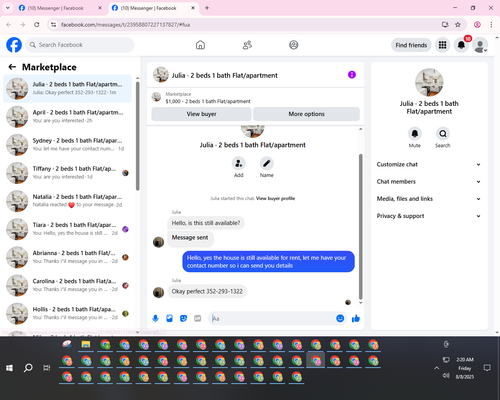Open the $1,000 Marketplace listing link
The width and height of the screenshot is (500, 400).
tap(208, 101)
